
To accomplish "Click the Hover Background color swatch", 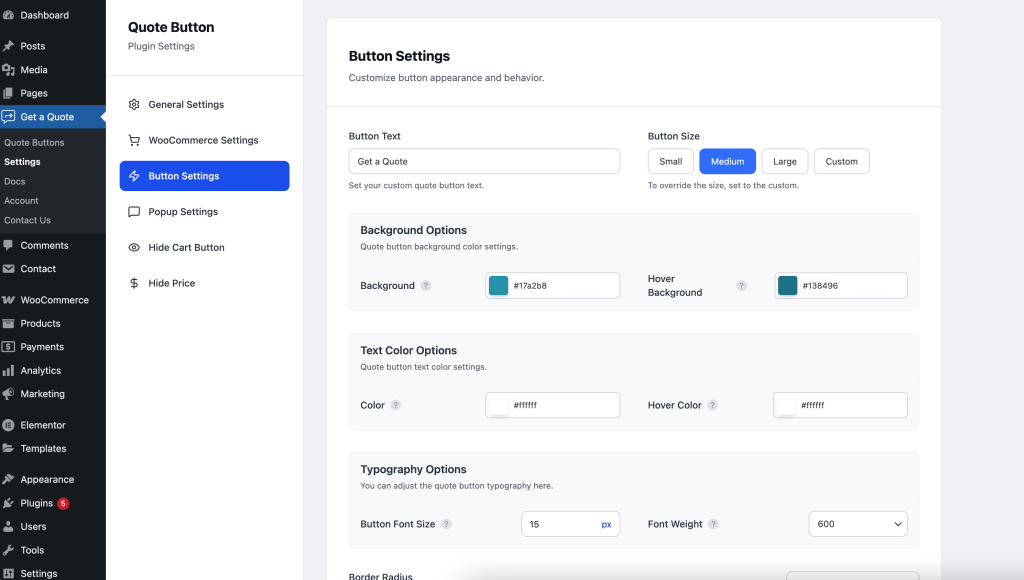I will coord(788,286).
